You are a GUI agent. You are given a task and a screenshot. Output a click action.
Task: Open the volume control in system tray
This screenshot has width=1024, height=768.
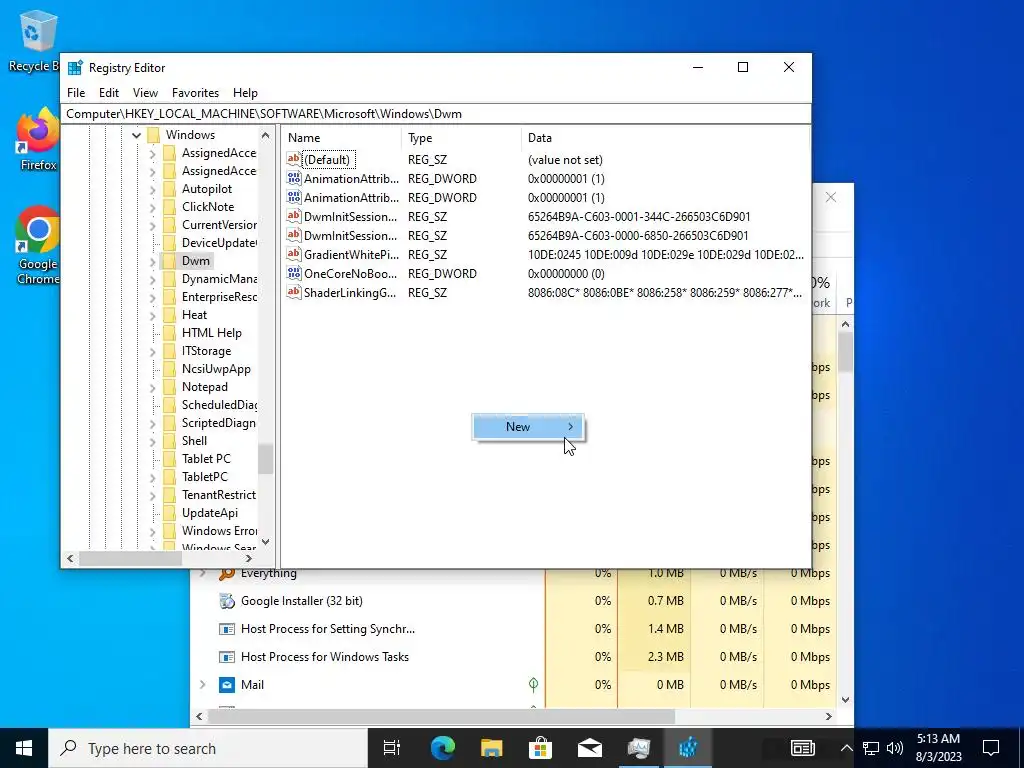895,748
